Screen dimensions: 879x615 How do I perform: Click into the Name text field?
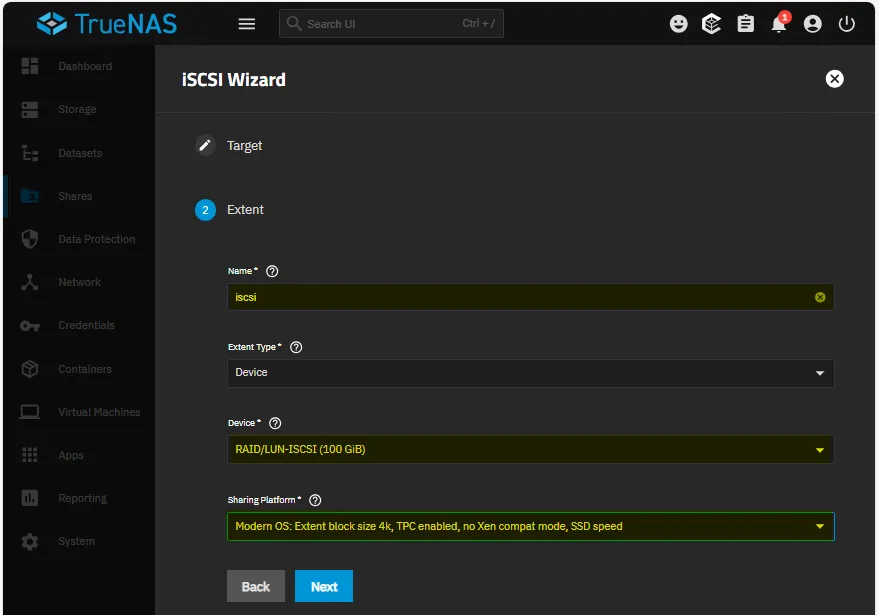point(520,297)
